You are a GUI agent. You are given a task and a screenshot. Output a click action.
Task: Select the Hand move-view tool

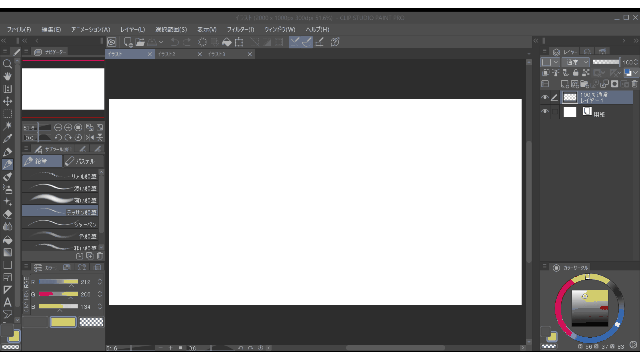[x=7, y=76]
